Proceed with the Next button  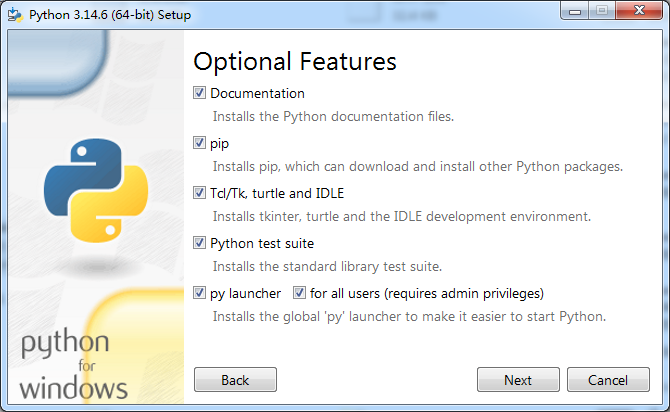point(518,380)
